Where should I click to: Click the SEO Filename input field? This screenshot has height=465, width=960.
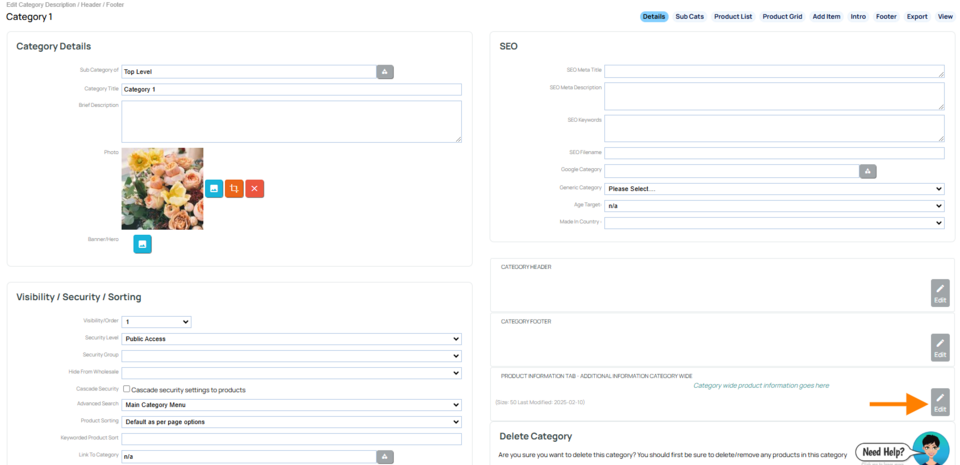[x=774, y=153]
